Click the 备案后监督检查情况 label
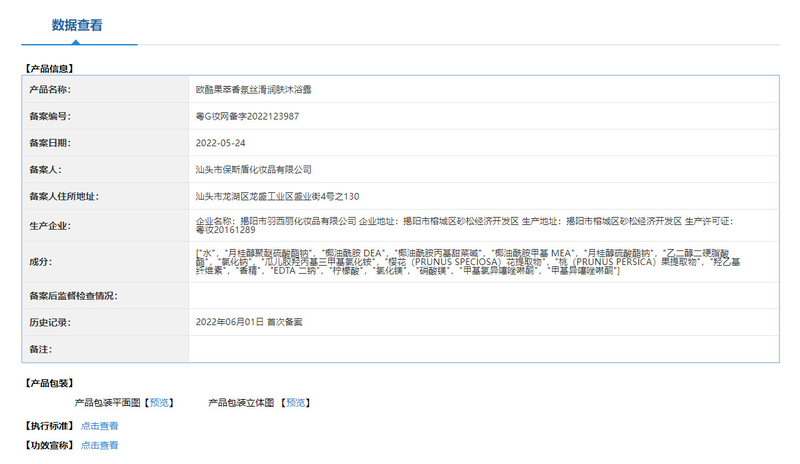Viewport: 800px width, 464px height. (73, 296)
